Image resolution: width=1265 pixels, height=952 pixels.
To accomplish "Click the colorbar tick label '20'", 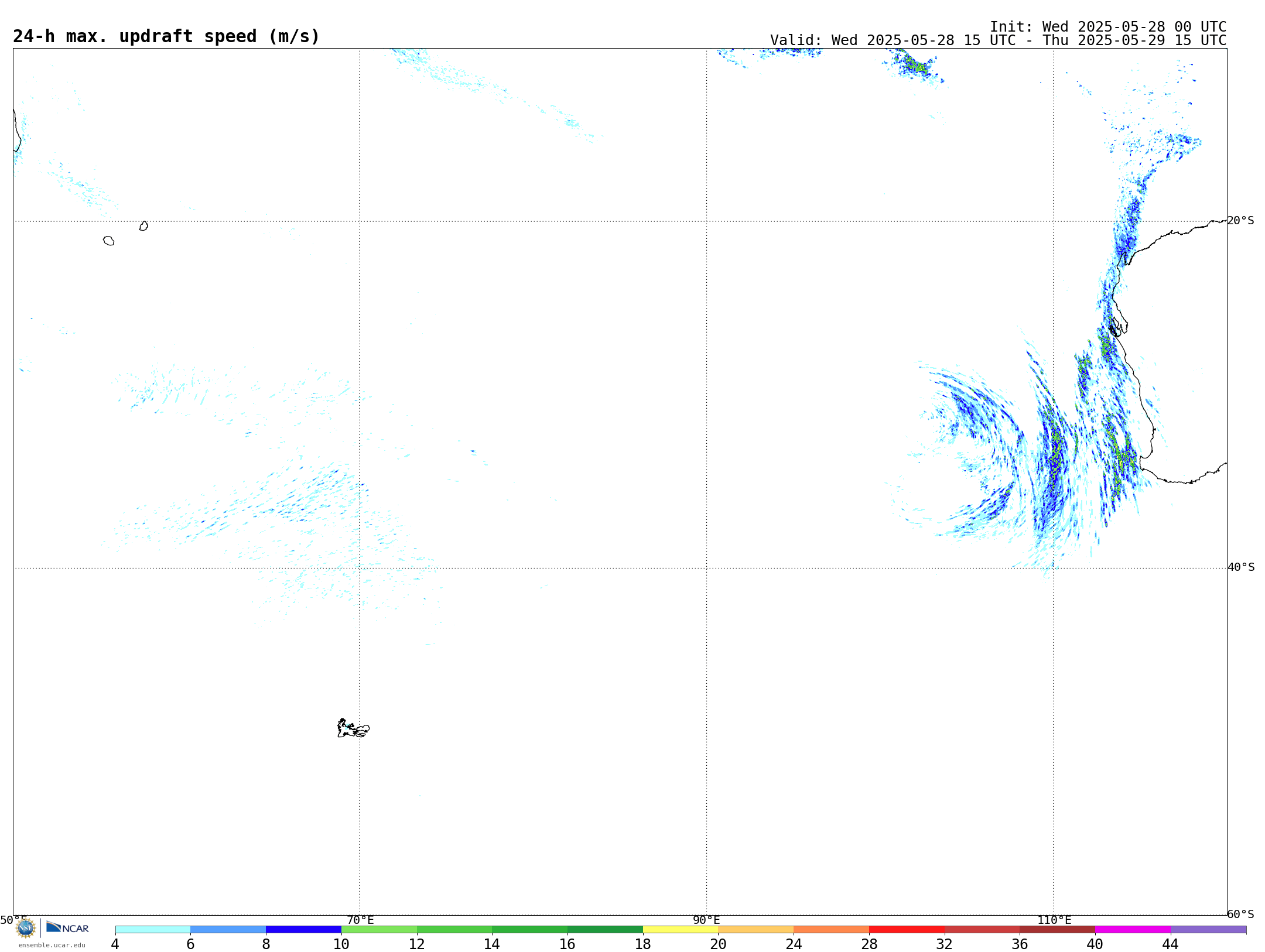I will (x=719, y=944).
